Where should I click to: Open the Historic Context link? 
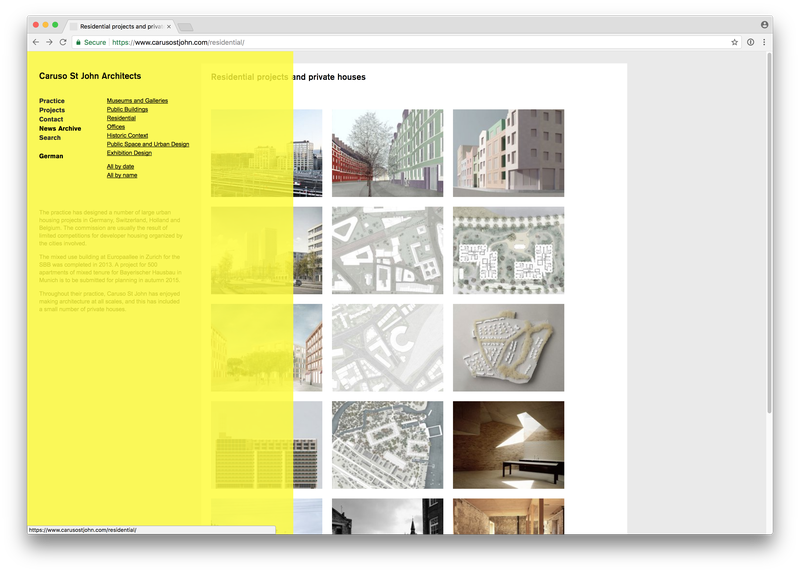(x=127, y=135)
